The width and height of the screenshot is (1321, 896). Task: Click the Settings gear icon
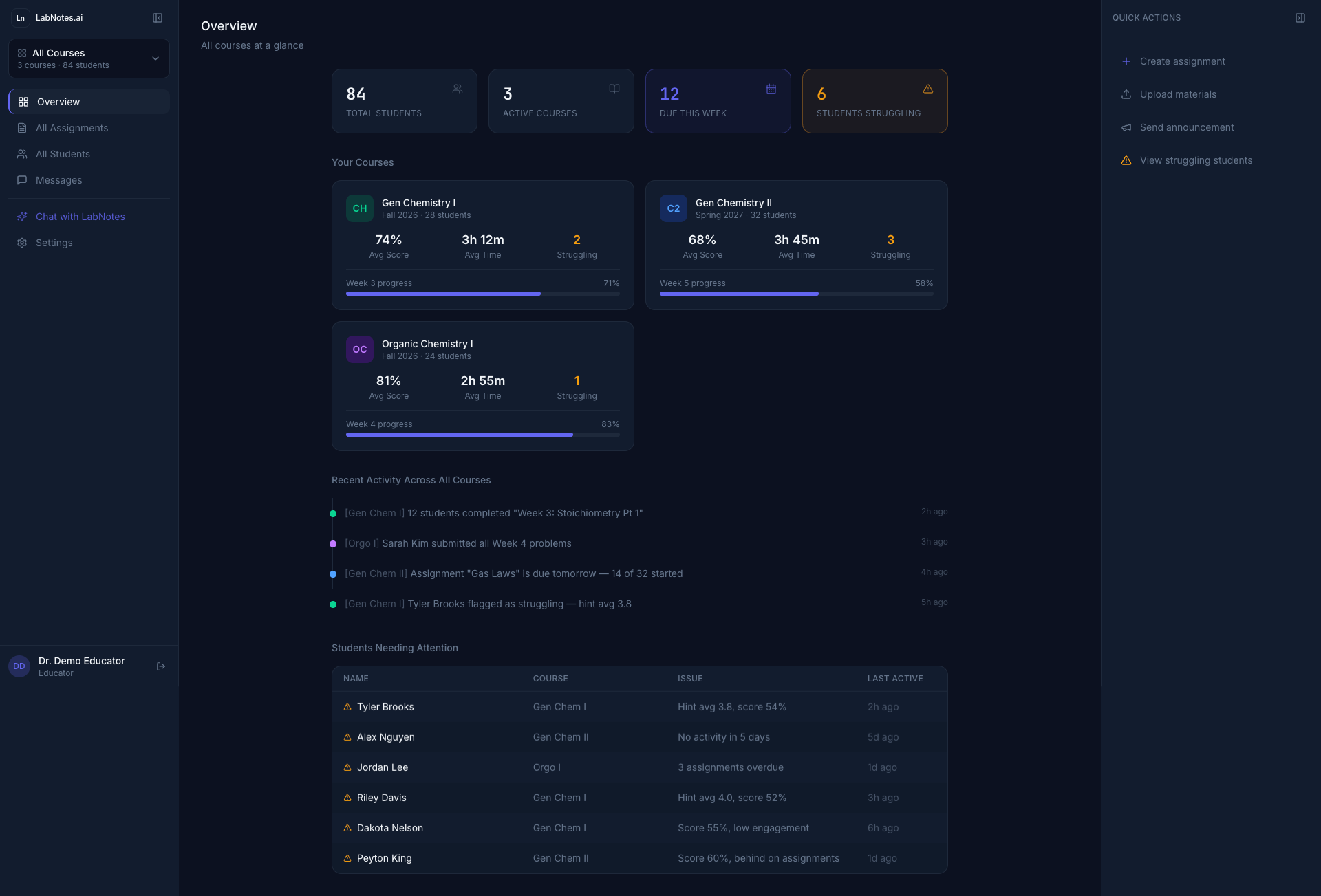(x=22, y=243)
